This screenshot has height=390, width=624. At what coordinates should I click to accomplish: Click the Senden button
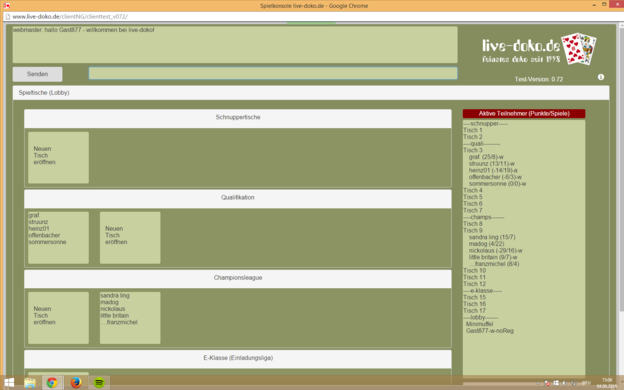tap(37, 74)
